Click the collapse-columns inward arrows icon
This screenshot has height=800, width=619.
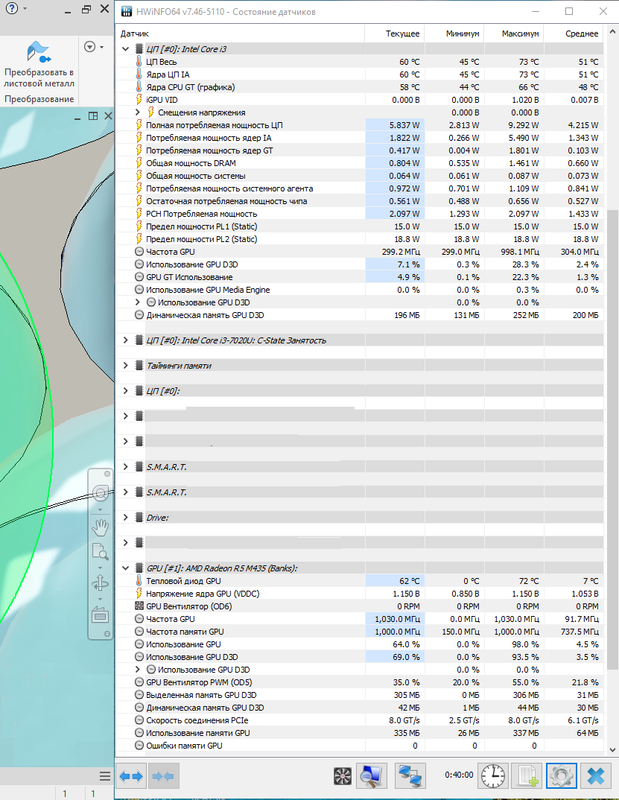(164, 776)
